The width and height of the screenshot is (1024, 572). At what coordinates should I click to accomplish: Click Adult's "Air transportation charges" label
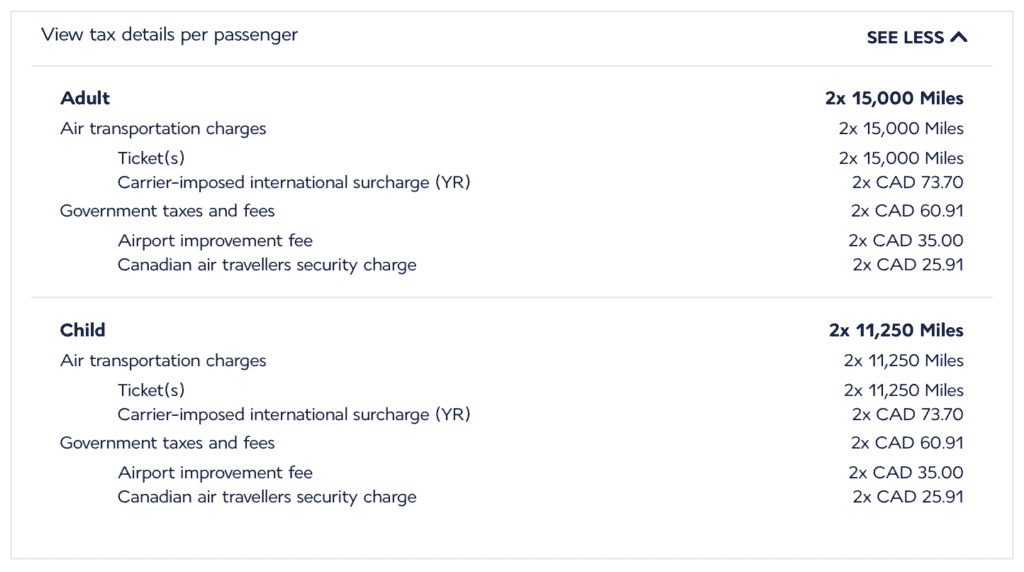tap(163, 128)
